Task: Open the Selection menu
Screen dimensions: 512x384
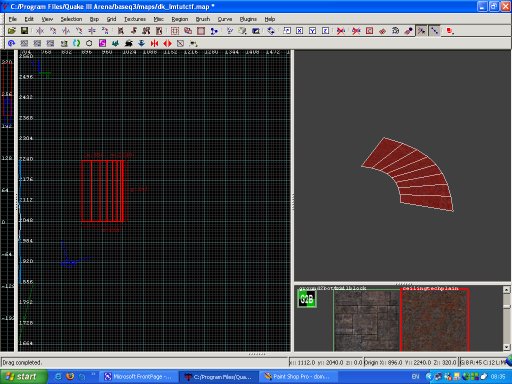Action: 71,19
